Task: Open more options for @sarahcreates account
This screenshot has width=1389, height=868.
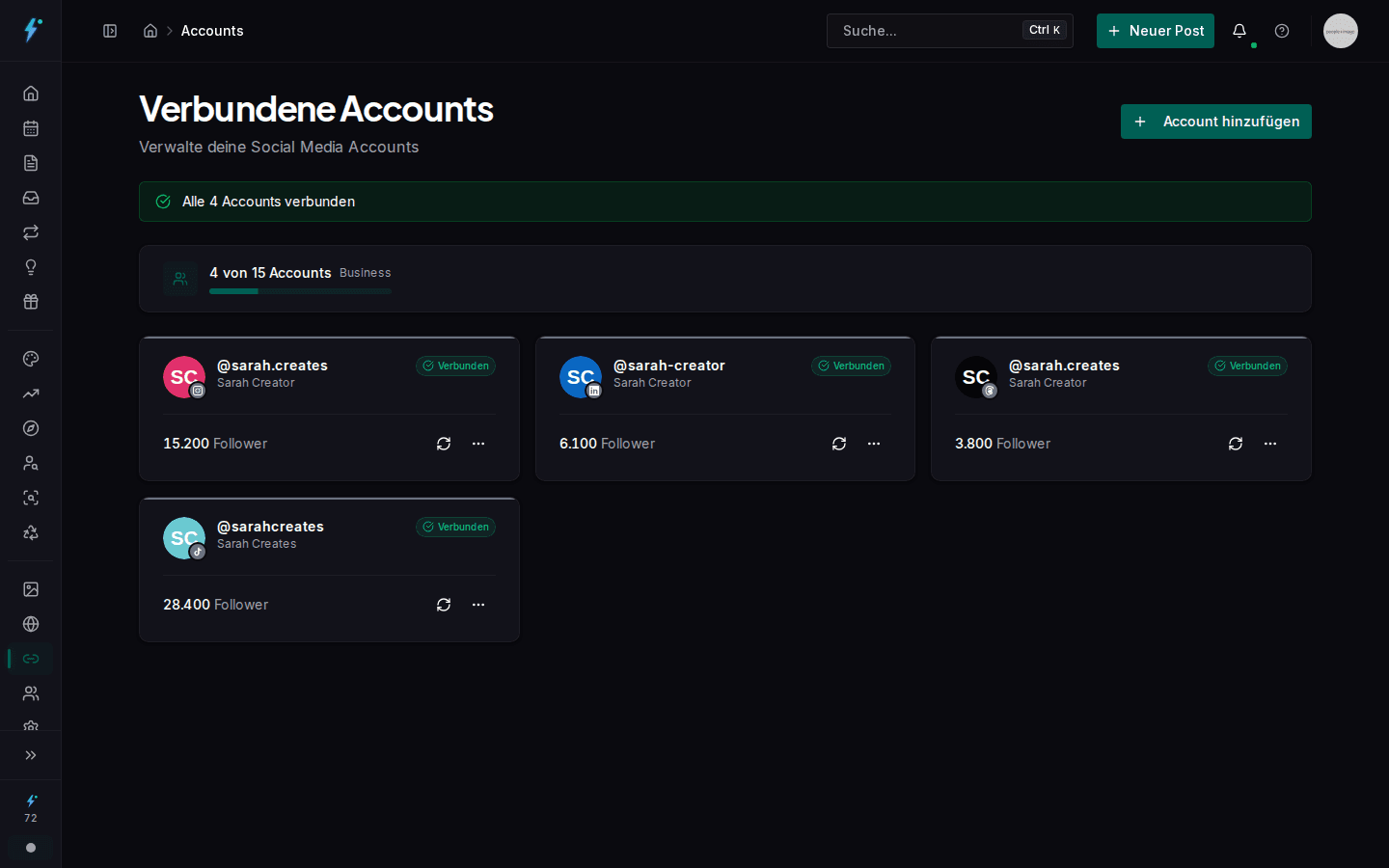Action: point(478,605)
